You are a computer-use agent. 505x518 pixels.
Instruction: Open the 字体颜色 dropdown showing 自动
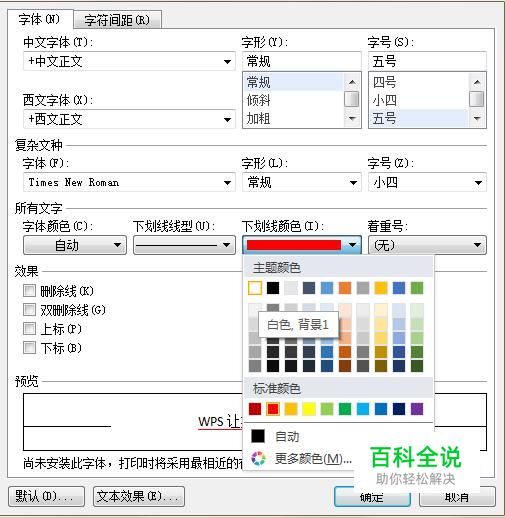click(75, 245)
